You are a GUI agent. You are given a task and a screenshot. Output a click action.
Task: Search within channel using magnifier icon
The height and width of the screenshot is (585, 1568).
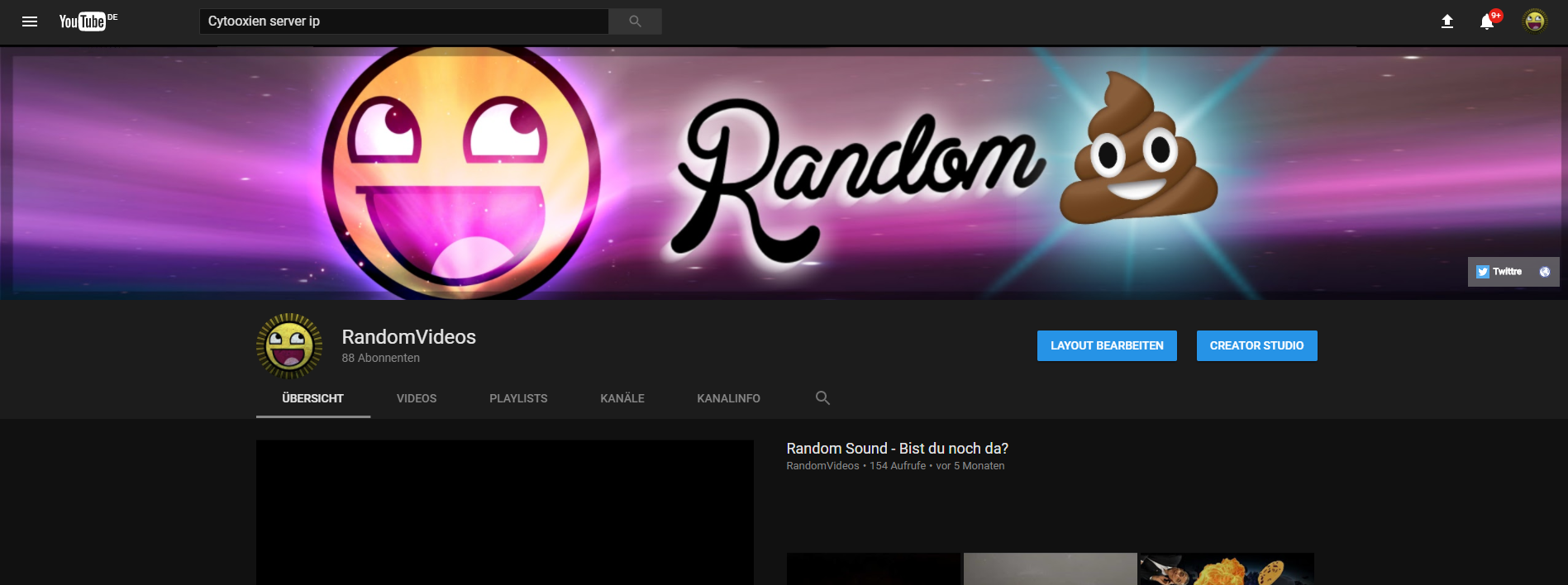point(822,398)
